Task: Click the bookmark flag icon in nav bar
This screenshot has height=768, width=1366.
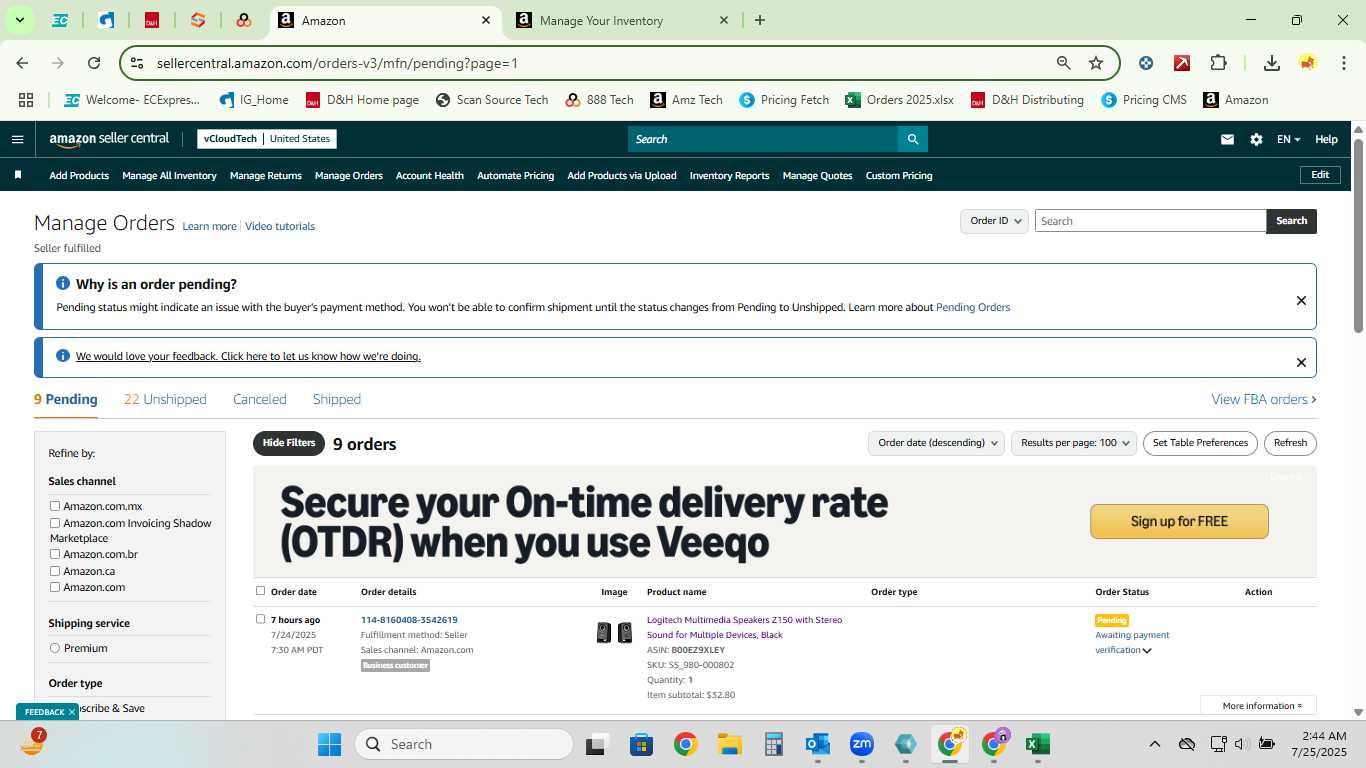Action: click(x=18, y=175)
